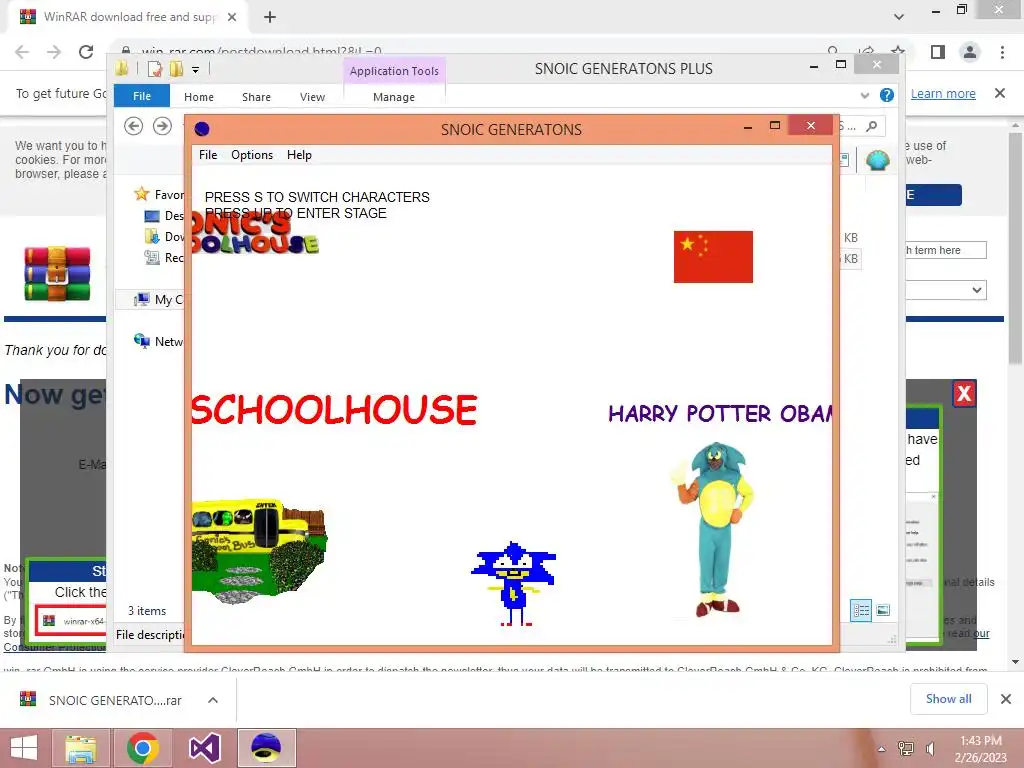The image size is (1024, 768).
Task: Click the Explorer Help question mark icon
Action: [886, 95]
